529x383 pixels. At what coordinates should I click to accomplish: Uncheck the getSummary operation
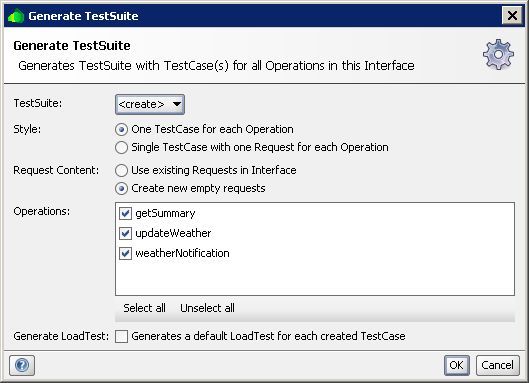[125, 213]
